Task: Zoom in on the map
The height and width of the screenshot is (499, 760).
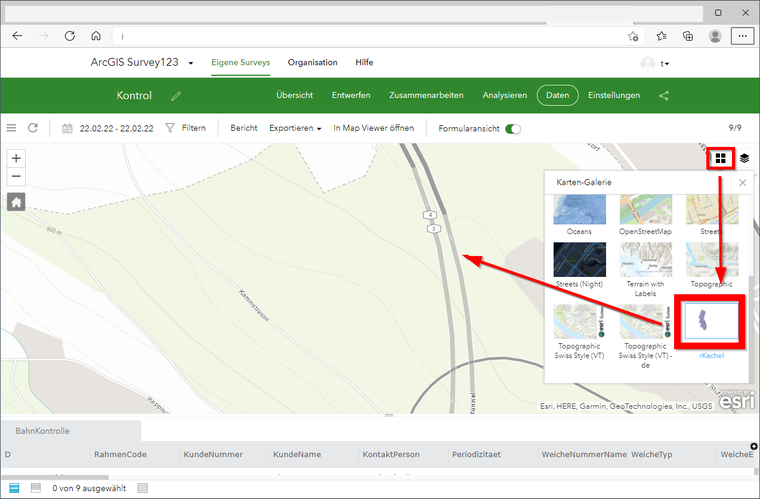Action: tap(16, 158)
